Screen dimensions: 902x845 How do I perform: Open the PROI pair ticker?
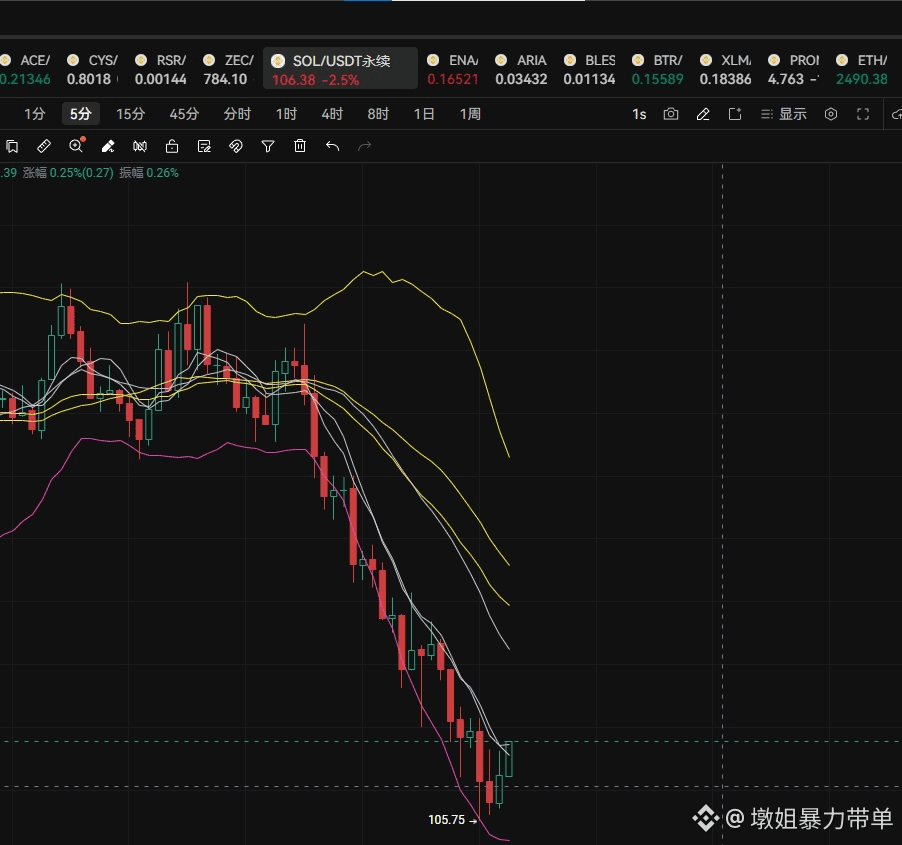[794, 69]
